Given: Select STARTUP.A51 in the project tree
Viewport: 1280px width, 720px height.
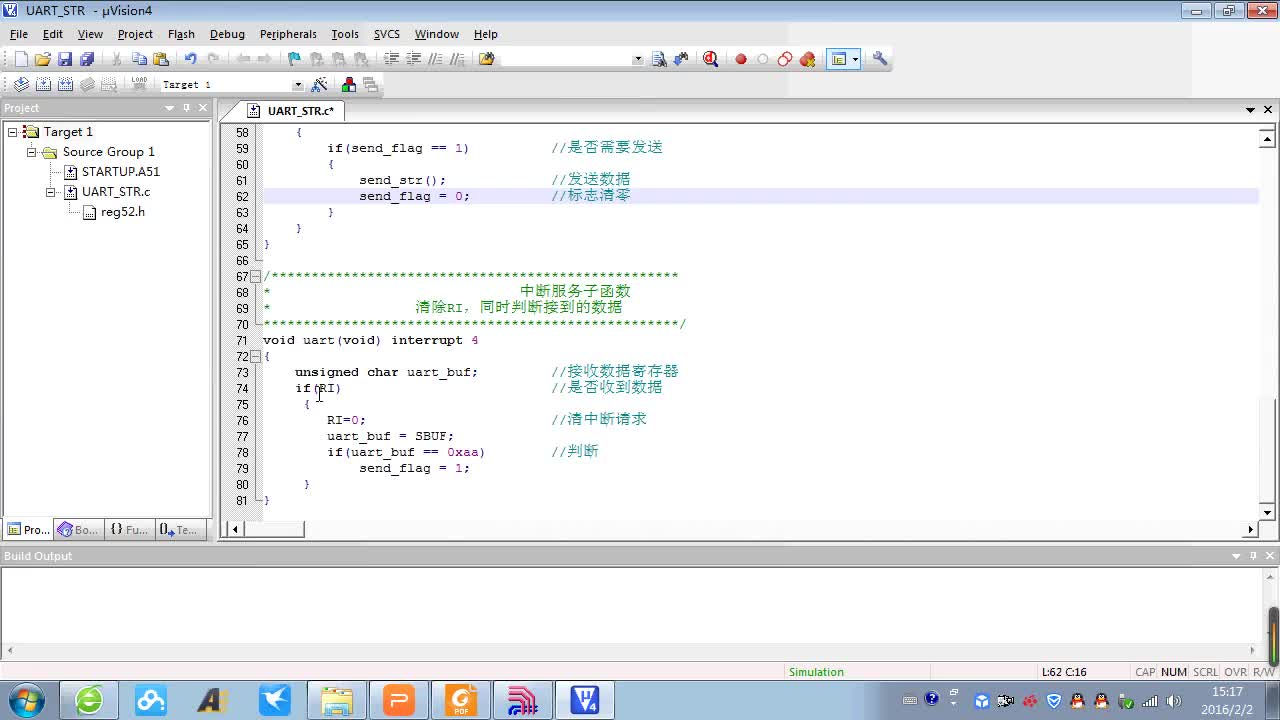Looking at the screenshot, I should pyautogui.click(x=120, y=172).
